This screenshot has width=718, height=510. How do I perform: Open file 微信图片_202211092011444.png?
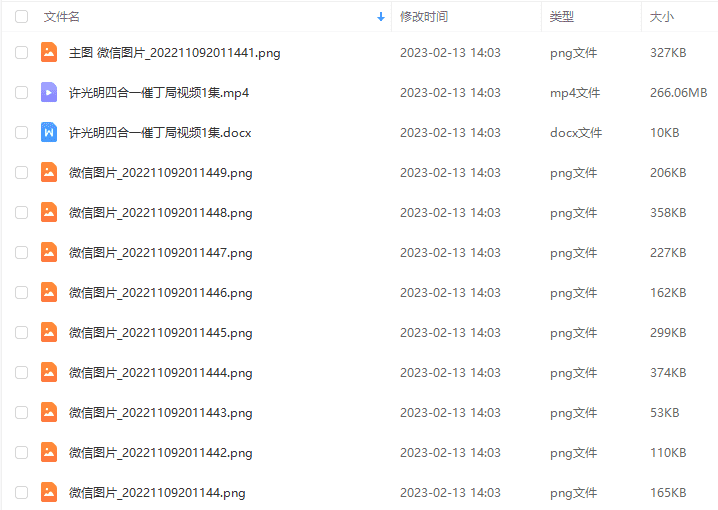click(x=160, y=373)
